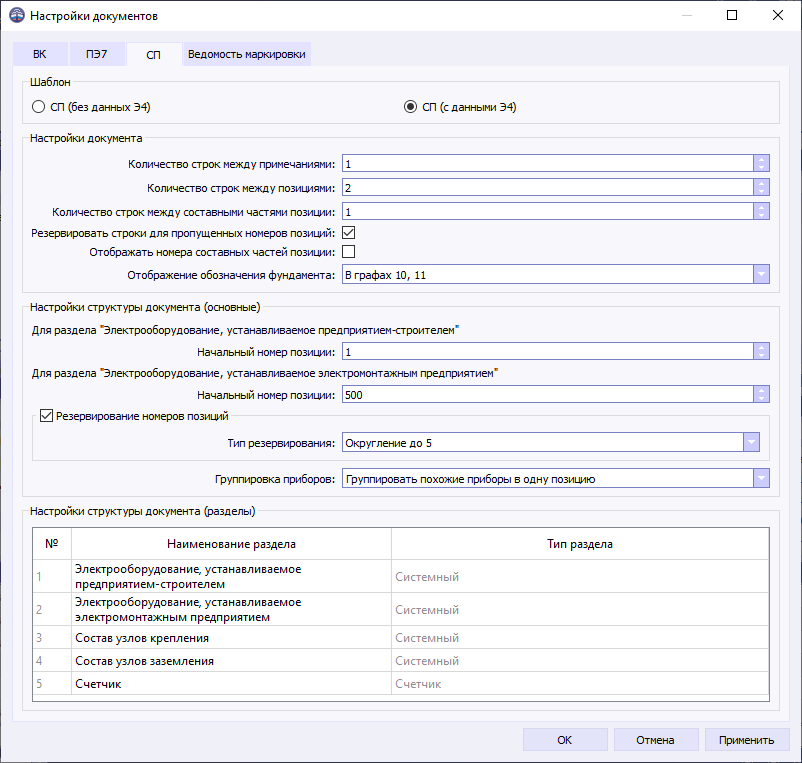The height and width of the screenshot is (763, 802).
Task: Switch to the ПЭ7 tab
Action: click(x=96, y=54)
